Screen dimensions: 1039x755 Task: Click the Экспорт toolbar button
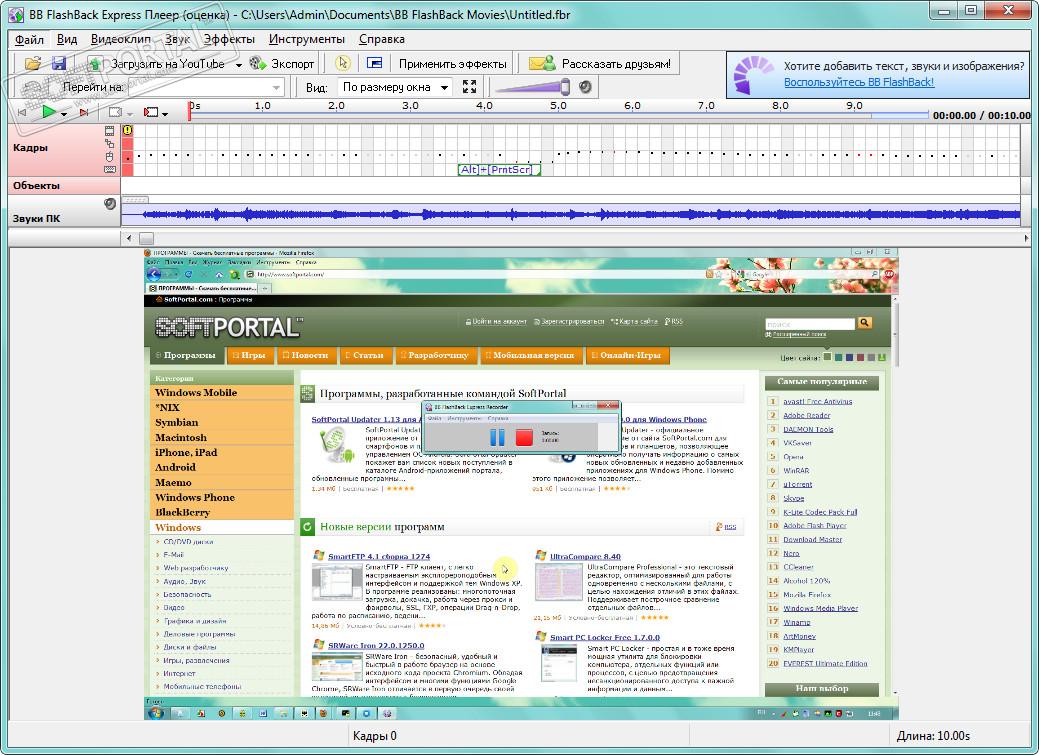pyautogui.click(x=282, y=64)
